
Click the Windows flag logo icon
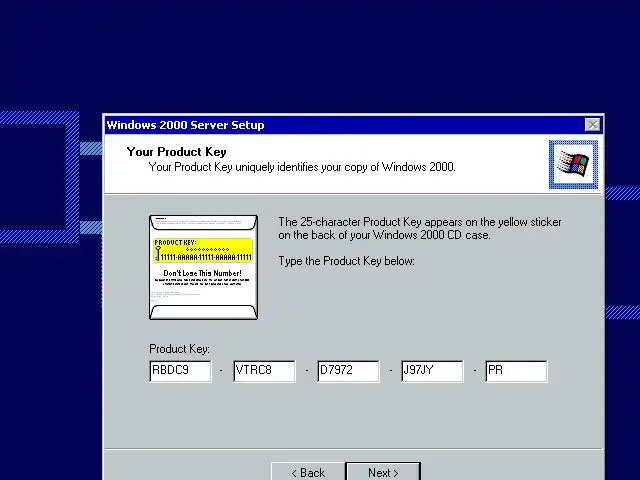(x=573, y=164)
